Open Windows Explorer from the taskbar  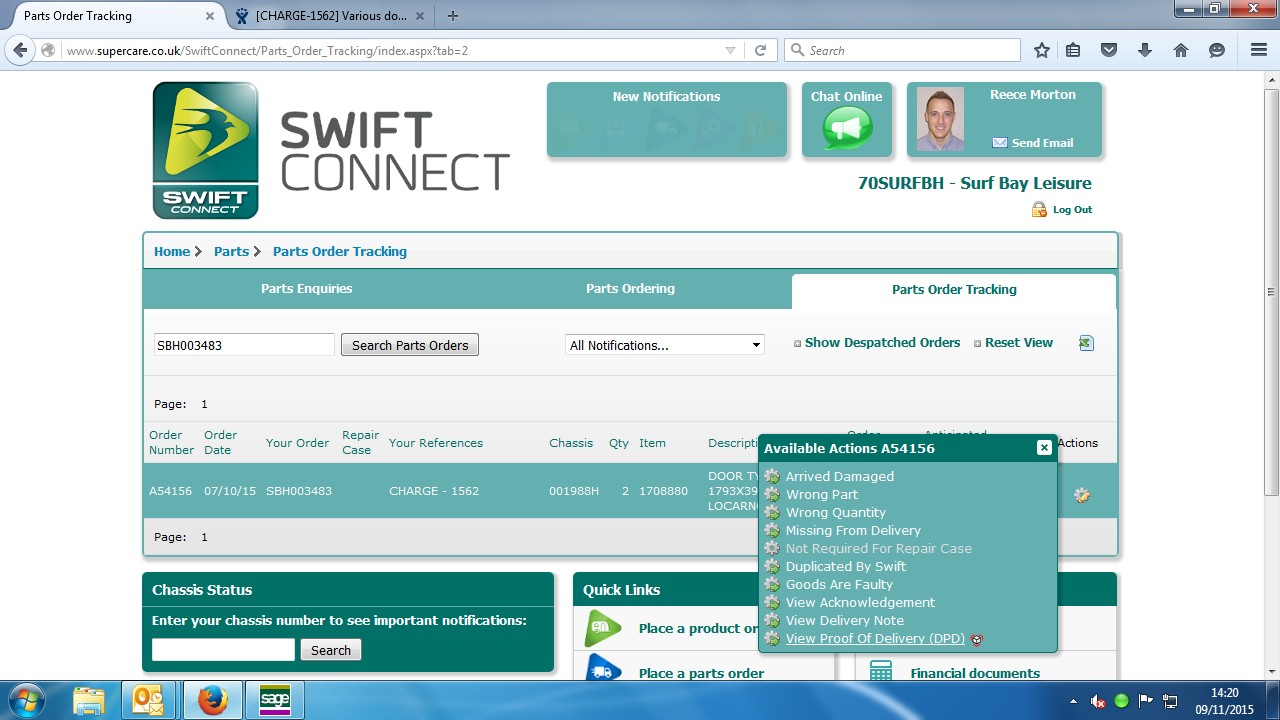[x=88, y=700]
